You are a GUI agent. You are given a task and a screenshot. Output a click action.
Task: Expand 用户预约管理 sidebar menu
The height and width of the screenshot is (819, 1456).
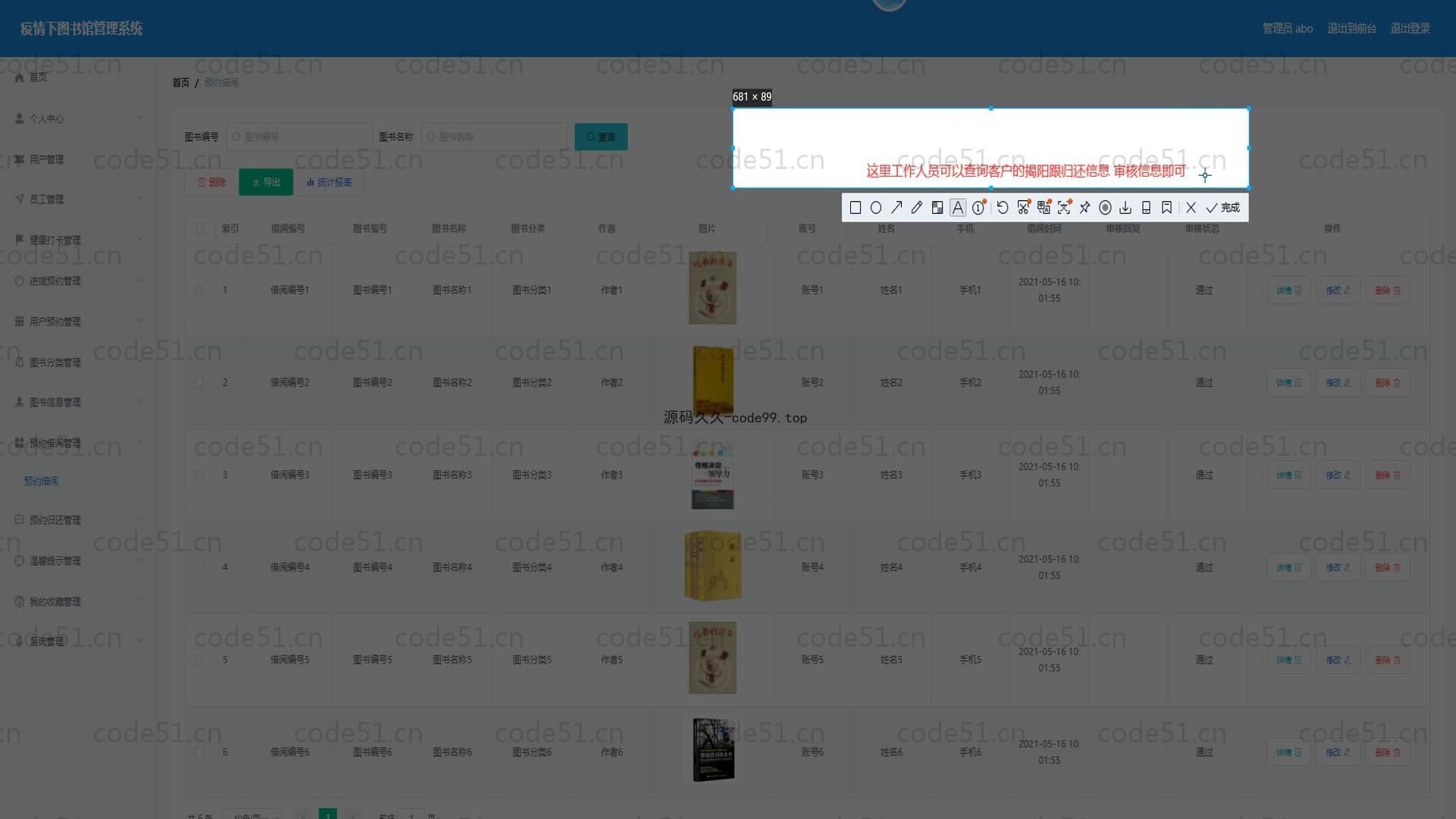click(x=79, y=322)
